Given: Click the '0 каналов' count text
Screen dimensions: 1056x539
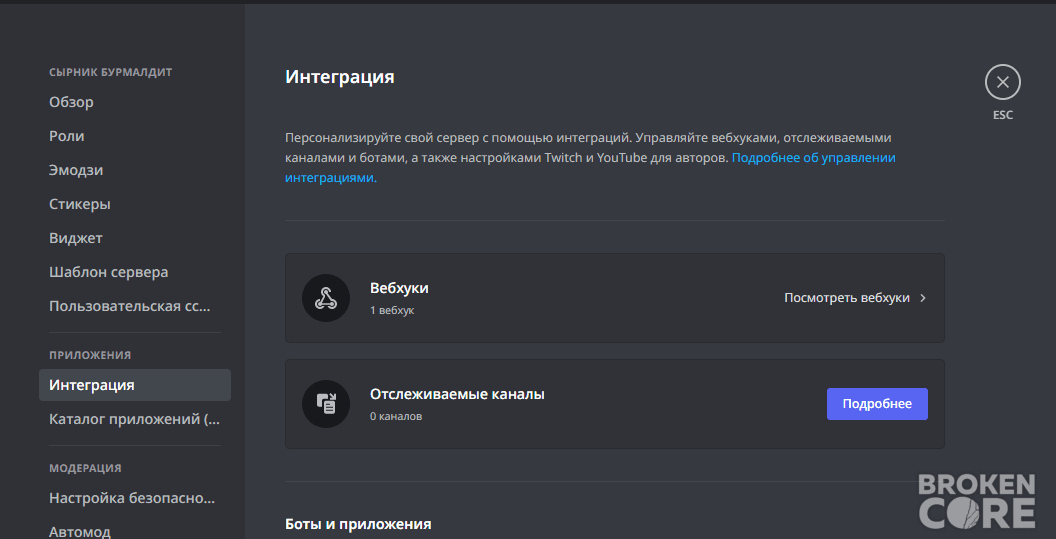Looking at the screenshot, I should pyautogui.click(x=396, y=416).
